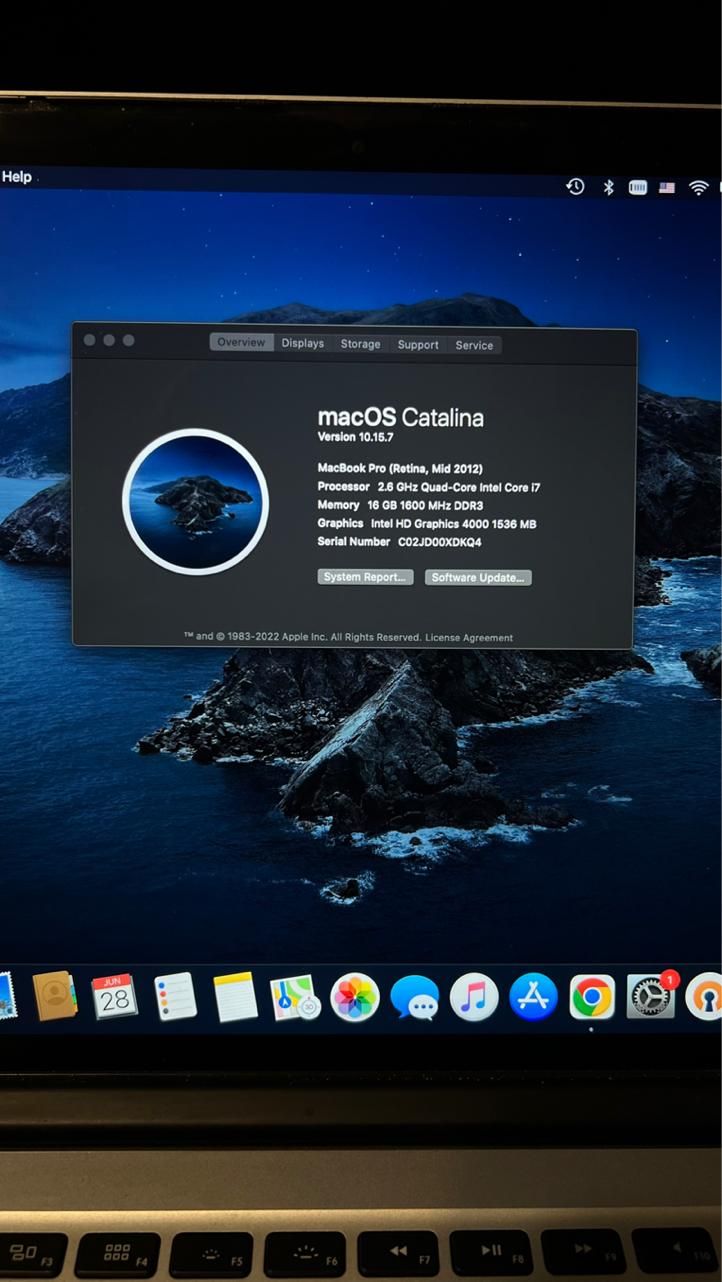Open System Preferences with the badge
722x1282 pixels.
[651, 997]
